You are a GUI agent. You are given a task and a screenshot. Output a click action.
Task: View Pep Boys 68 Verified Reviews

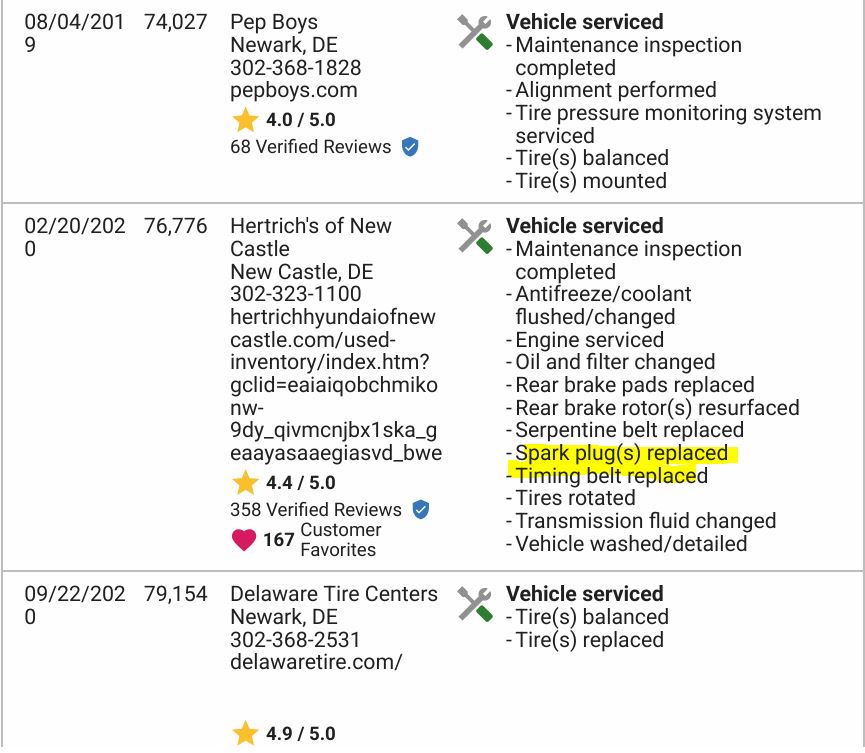point(310,147)
